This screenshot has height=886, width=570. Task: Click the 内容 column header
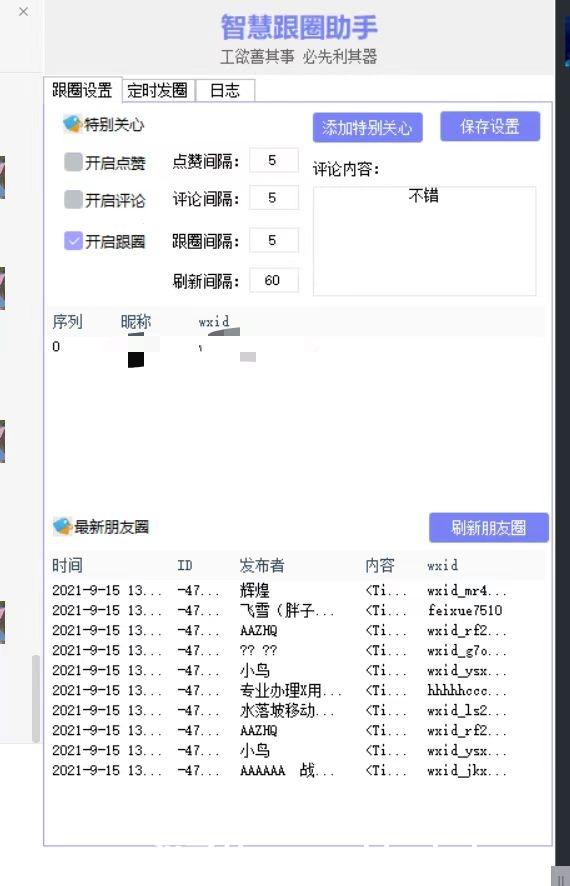pyautogui.click(x=380, y=565)
